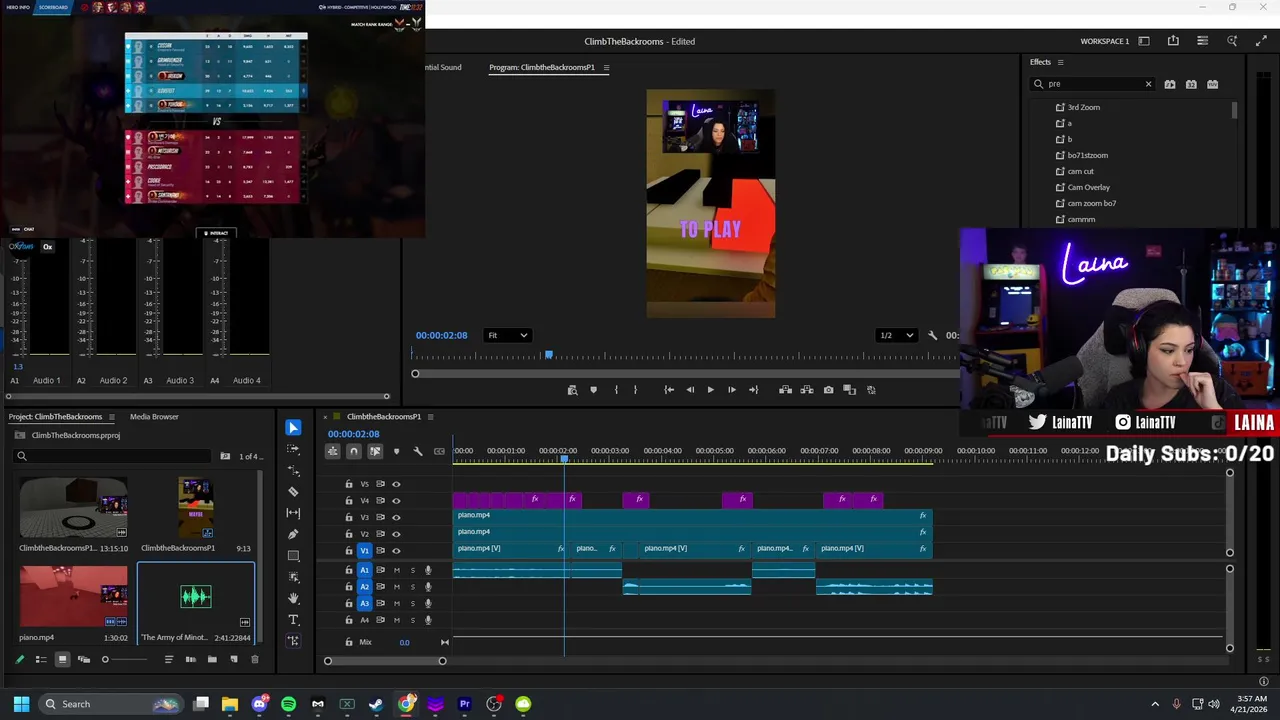Switch Project panel to list view
Screen dimensions: 1280x720
41,659
